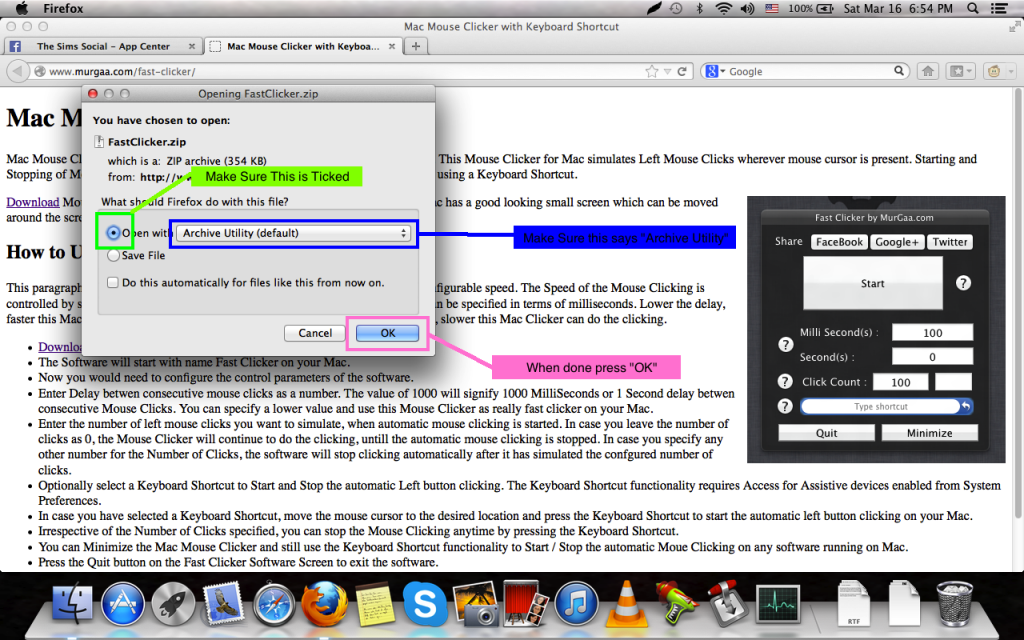Image resolution: width=1024 pixels, height=640 pixels.
Task: Expand arrow beside the monkey icon
Action: point(1010,71)
